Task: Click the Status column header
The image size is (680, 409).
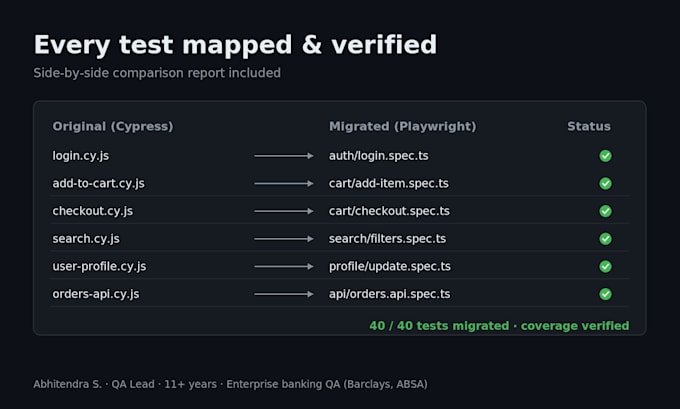Action: pyautogui.click(x=589, y=127)
